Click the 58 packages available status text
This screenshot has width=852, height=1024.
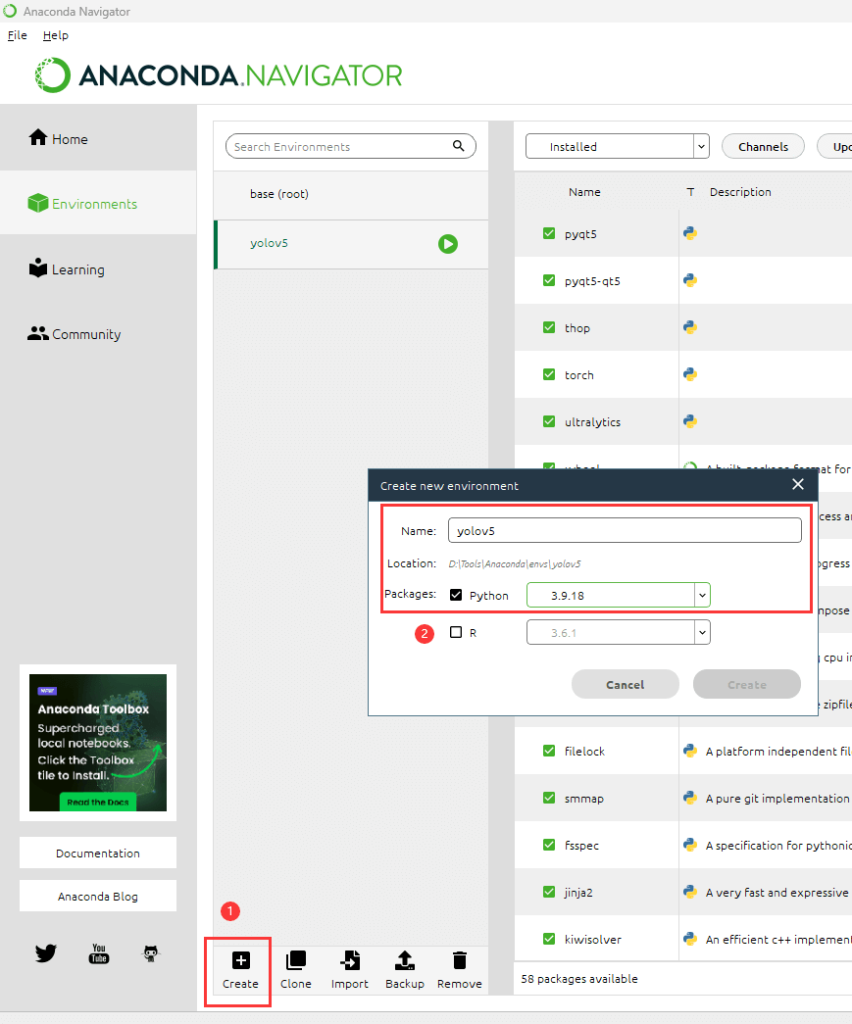pos(579,978)
